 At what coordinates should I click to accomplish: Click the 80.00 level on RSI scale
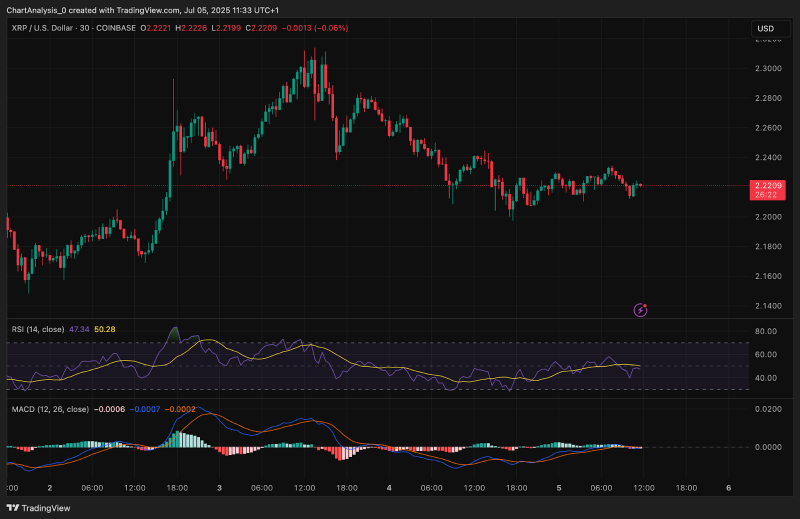pos(766,331)
